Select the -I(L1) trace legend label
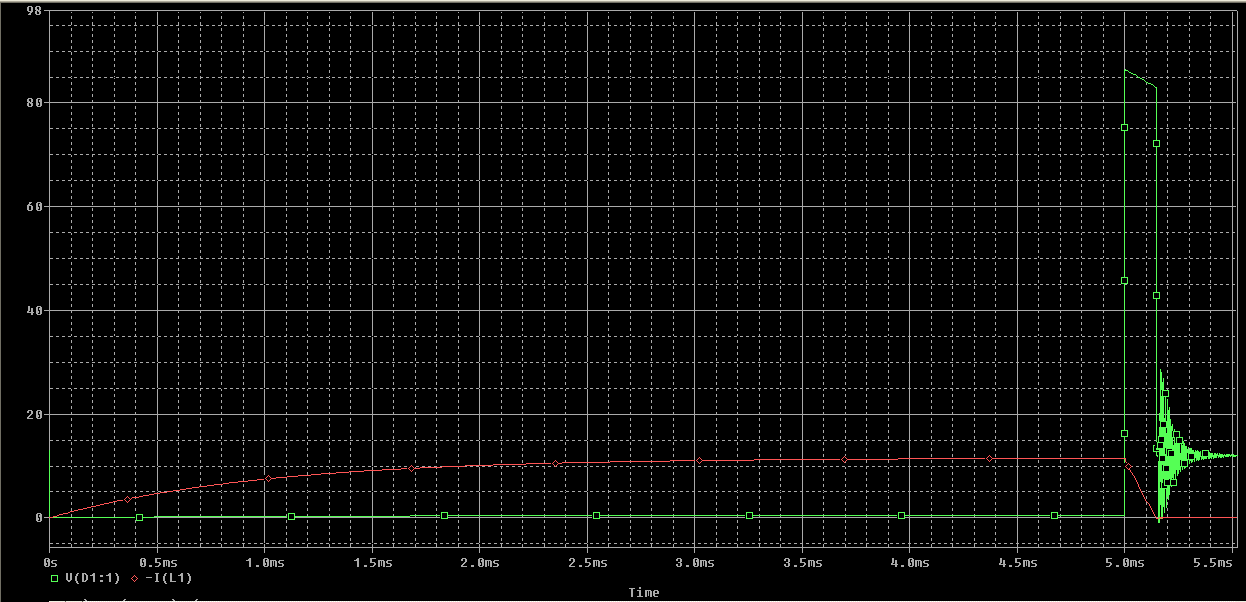1246x602 pixels. (x=169, y=578)
